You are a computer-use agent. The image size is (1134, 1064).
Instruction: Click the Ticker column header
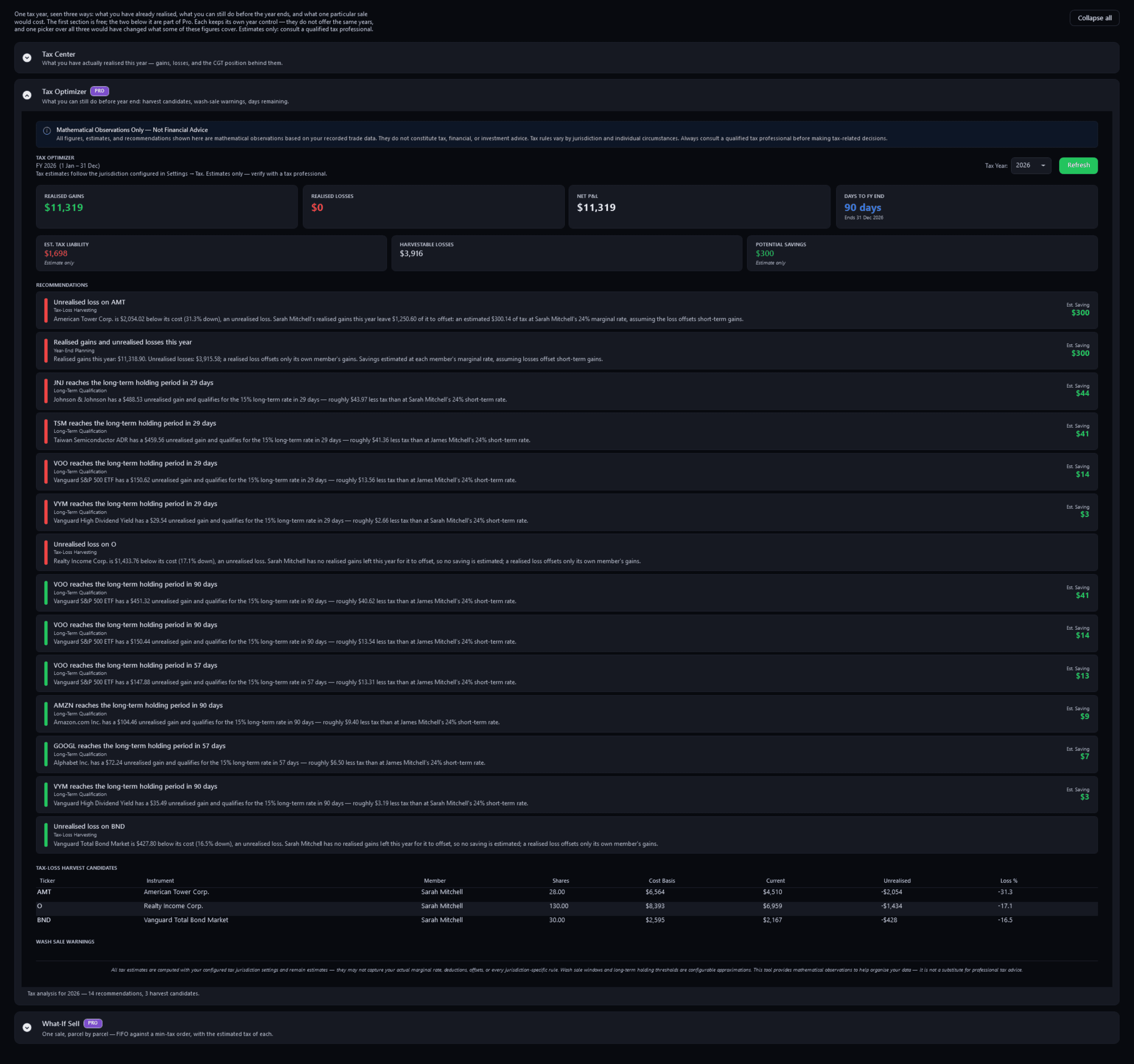coord(47,880)
